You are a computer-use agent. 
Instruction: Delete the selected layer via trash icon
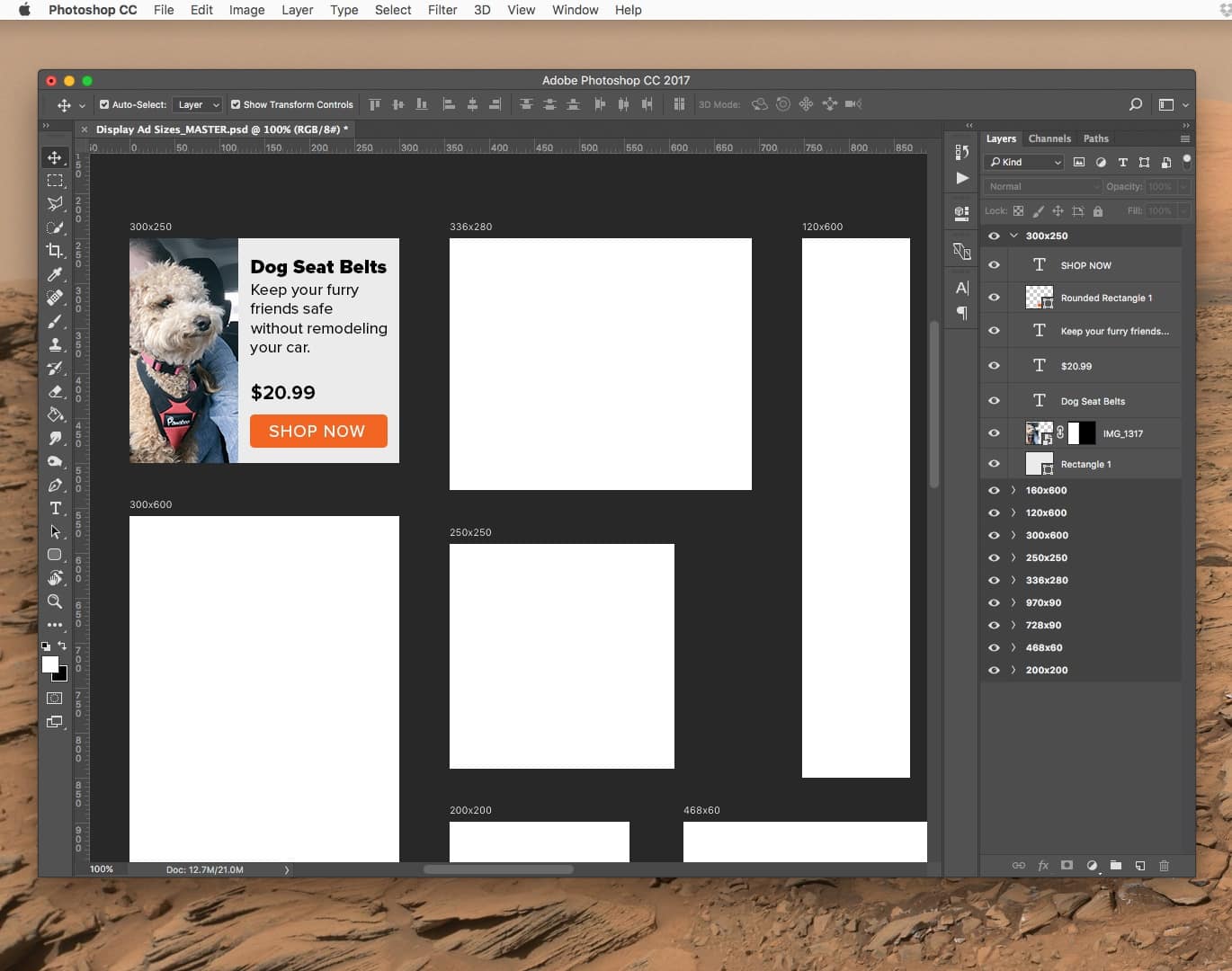tap(1164, 866)
